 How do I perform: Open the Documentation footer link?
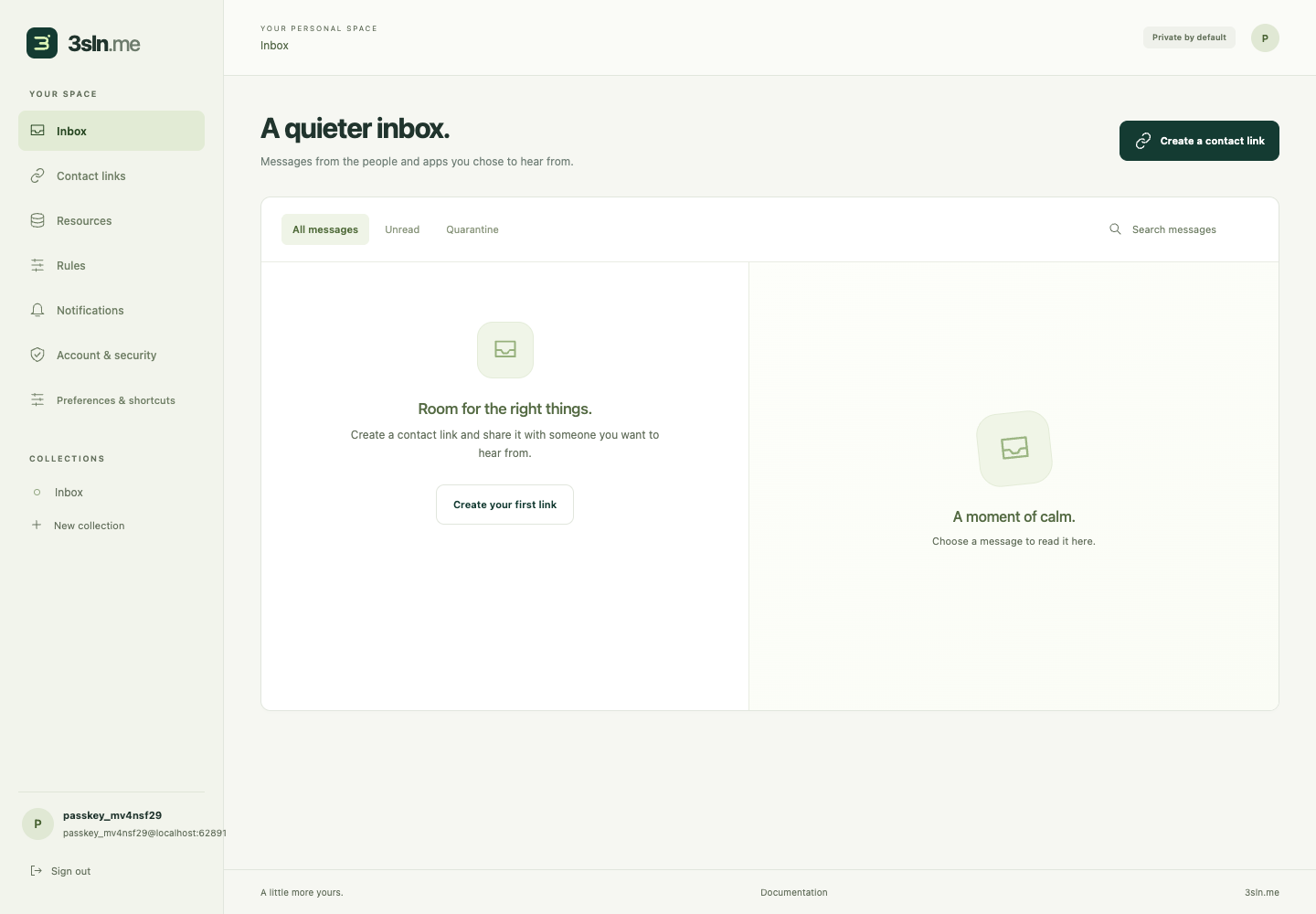click(x=794, y=892)
